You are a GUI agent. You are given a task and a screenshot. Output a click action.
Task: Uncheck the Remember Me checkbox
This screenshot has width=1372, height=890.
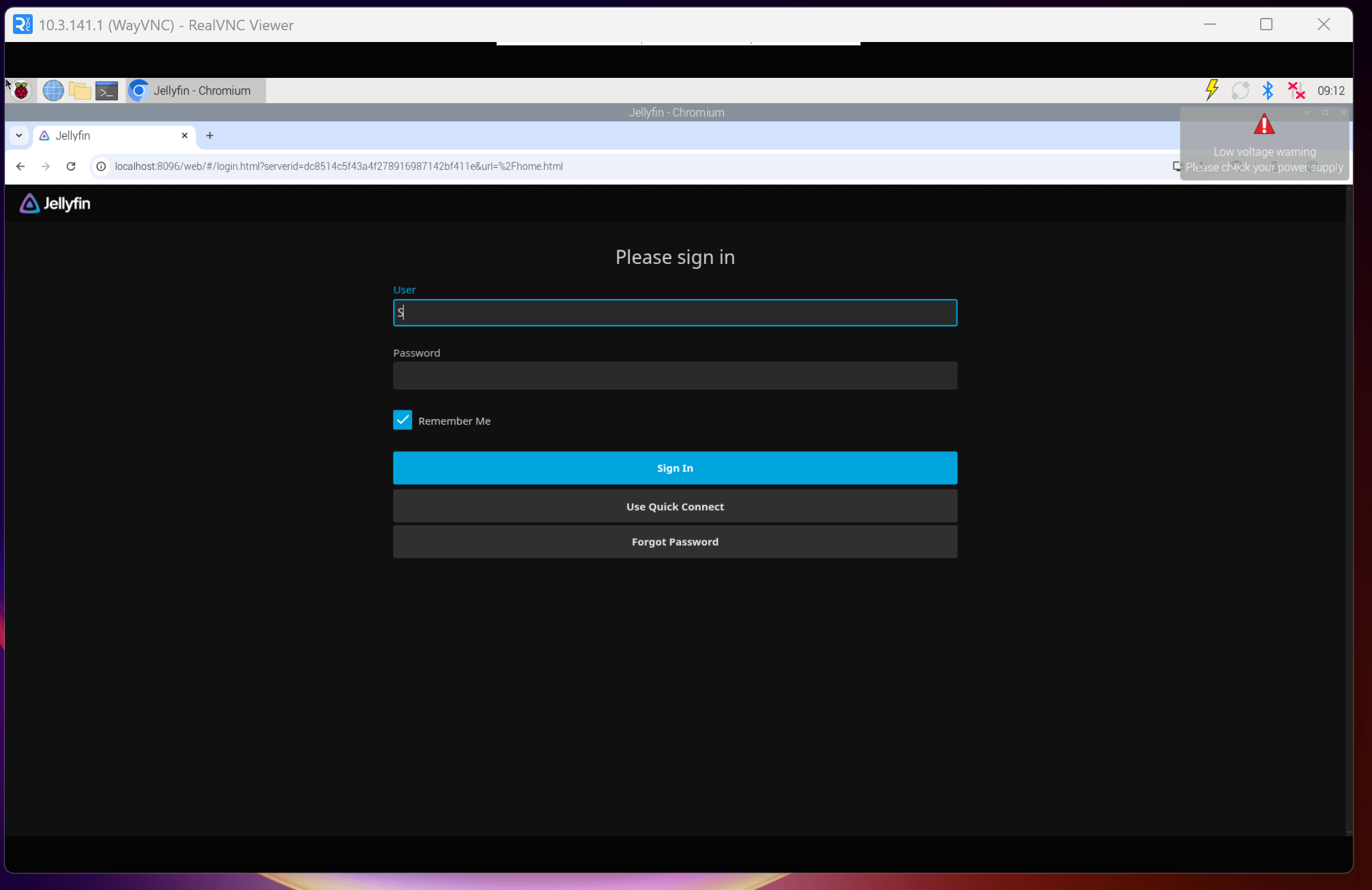pos(402,420)
